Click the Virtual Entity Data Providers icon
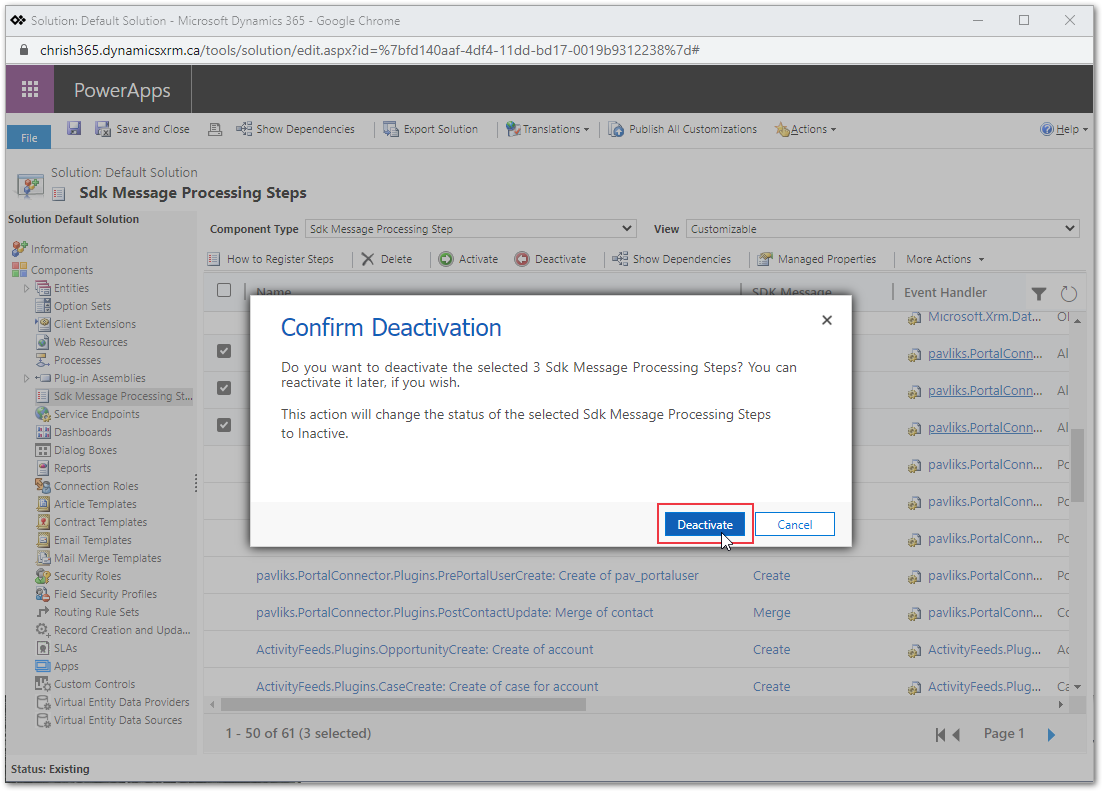The height and width of the screenshot is (792, 1103). pos(43,702)
